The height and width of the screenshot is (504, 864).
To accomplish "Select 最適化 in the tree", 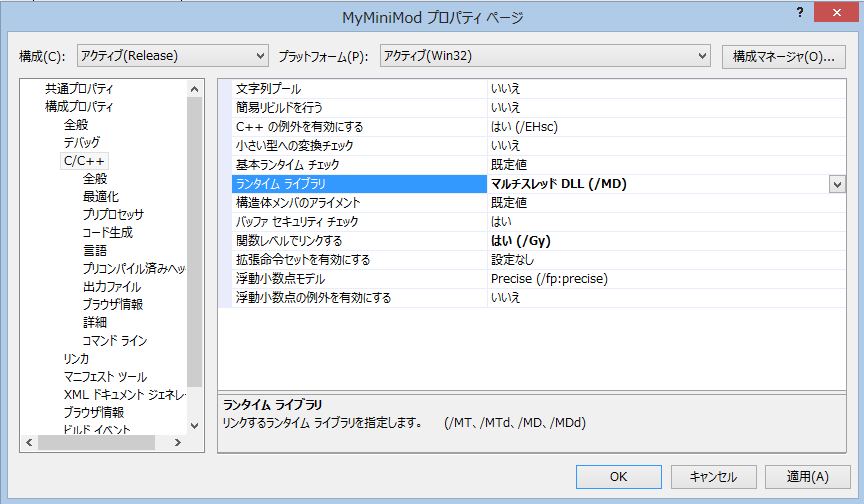I will coord(100,197).
